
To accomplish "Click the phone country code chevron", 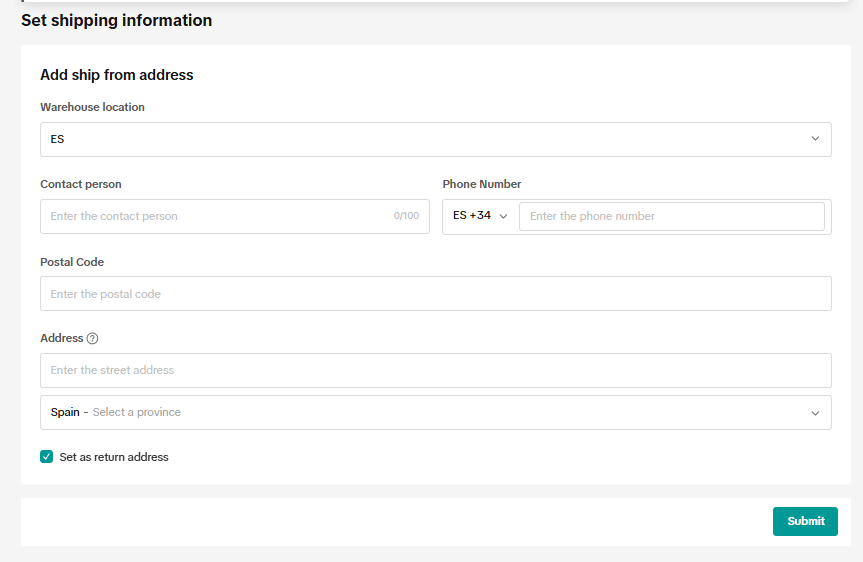I will pos(503,216).
